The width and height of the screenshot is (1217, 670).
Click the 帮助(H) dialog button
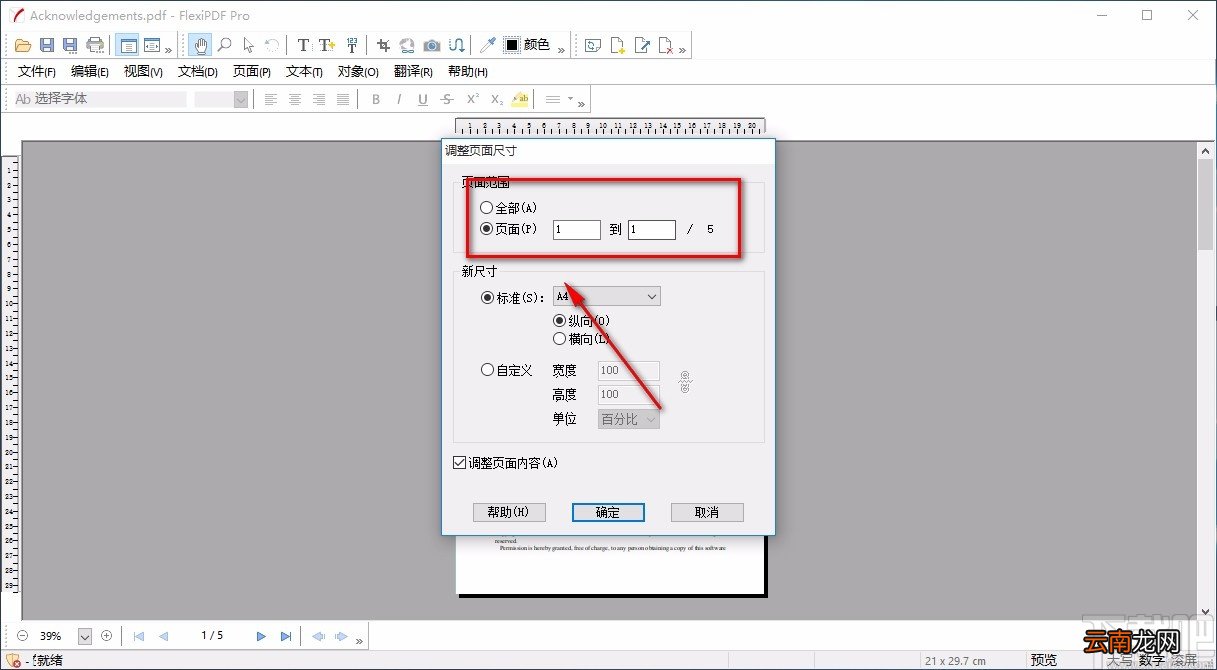tap(509, 512)
